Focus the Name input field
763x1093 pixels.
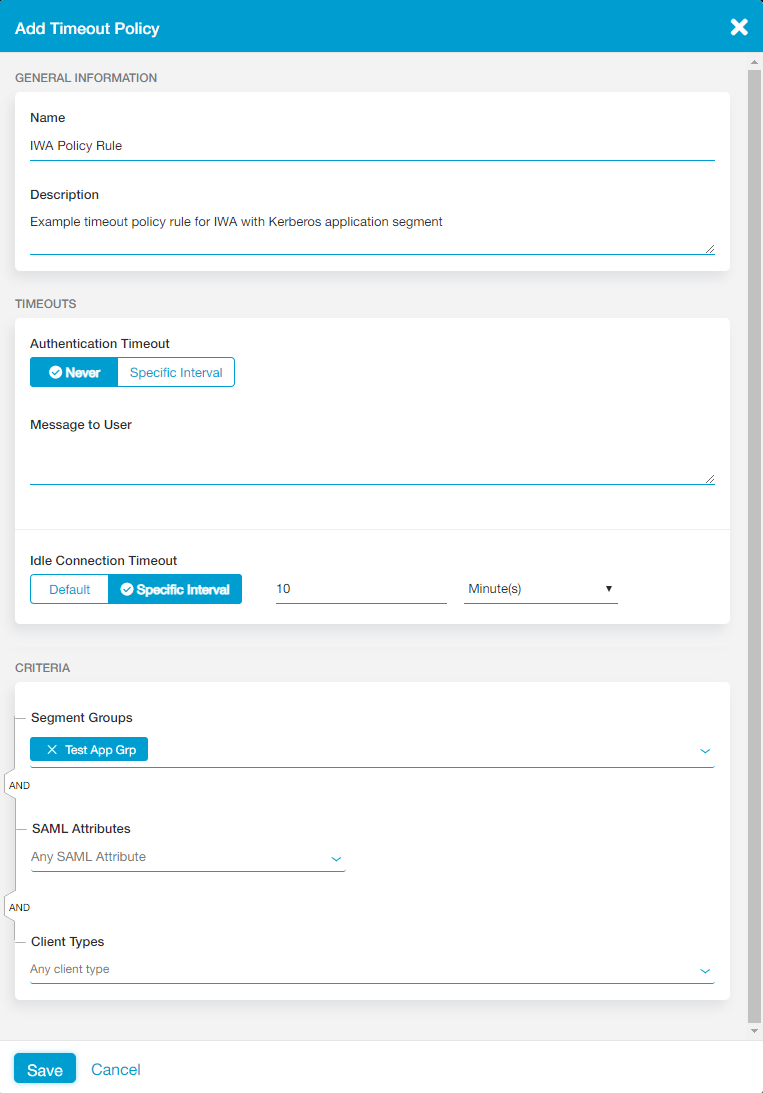coord(372,146)
